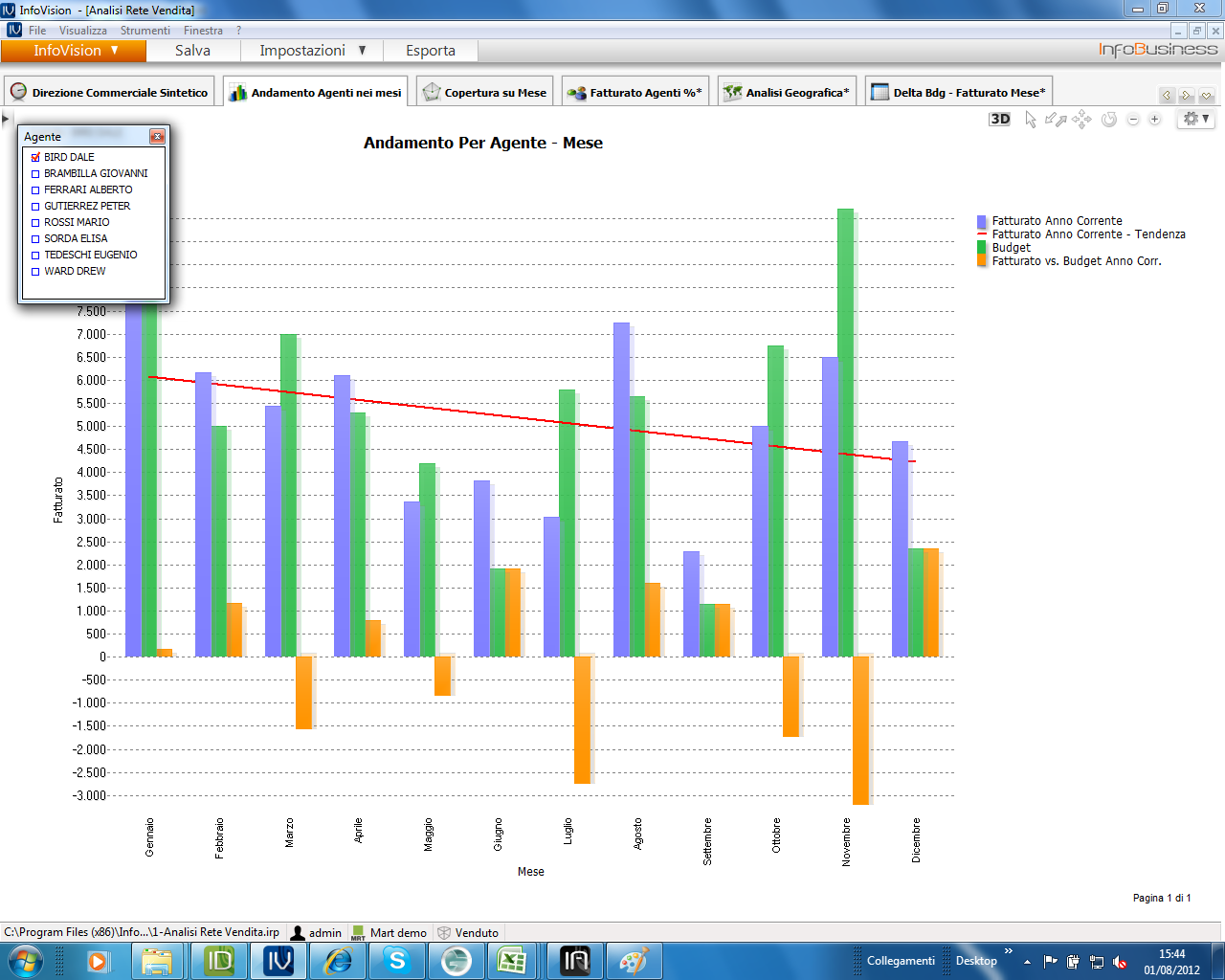Check the SORDA ELISA agent
This screenshot has height=980, width=1225.
pyautogui.click(x=35, y=238)
